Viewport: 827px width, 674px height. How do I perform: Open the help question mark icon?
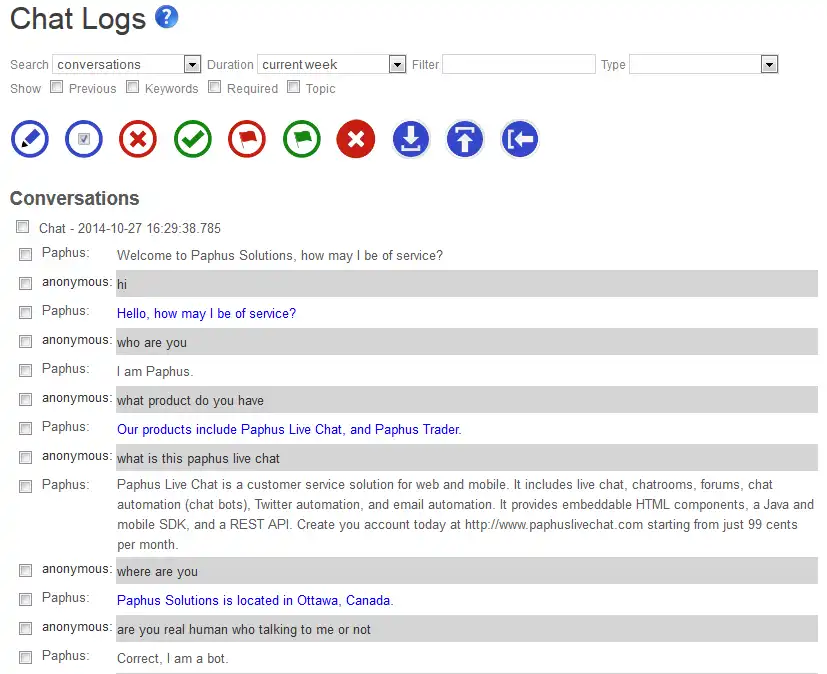click(167, 17)
